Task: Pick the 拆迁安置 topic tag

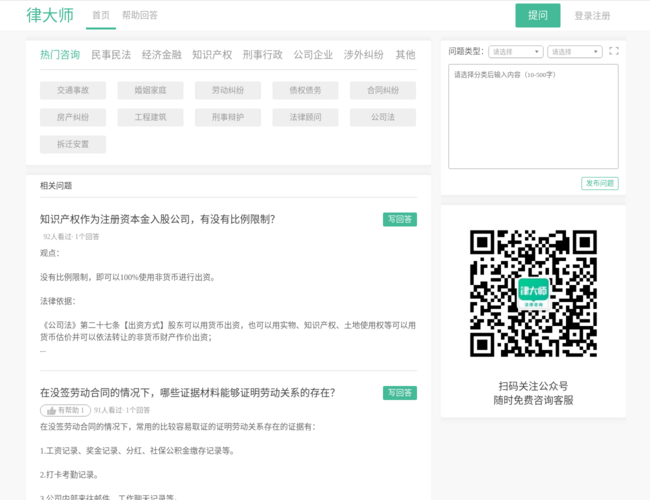Action: 73,144
